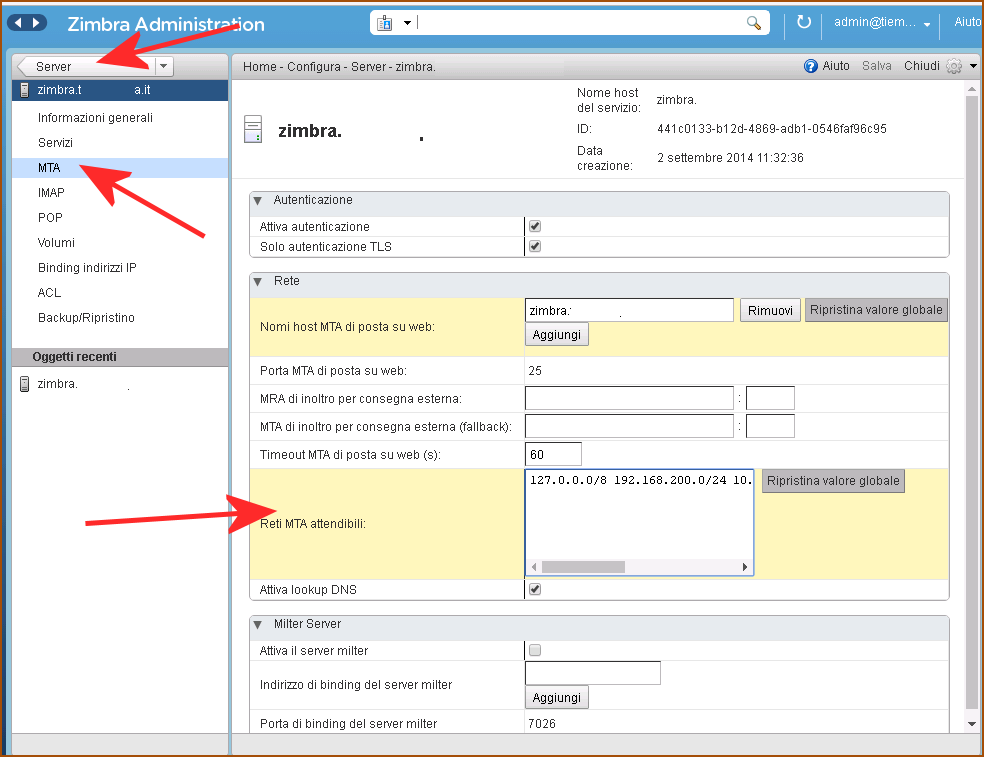Click Ripristina valore globale for Reti MTA
Screen dimensions: 984x757
pos(833,481)
